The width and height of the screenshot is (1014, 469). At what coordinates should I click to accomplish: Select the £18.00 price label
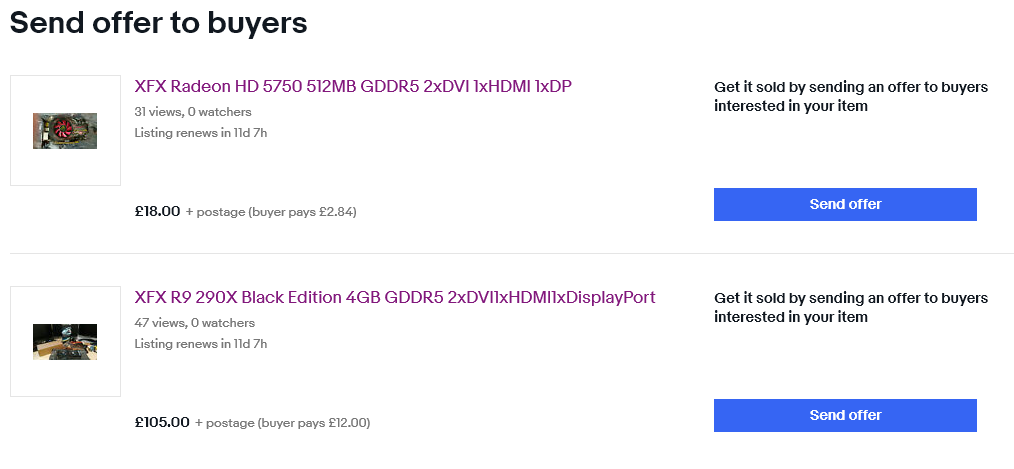pyautogui.click(x=158, y=211)
